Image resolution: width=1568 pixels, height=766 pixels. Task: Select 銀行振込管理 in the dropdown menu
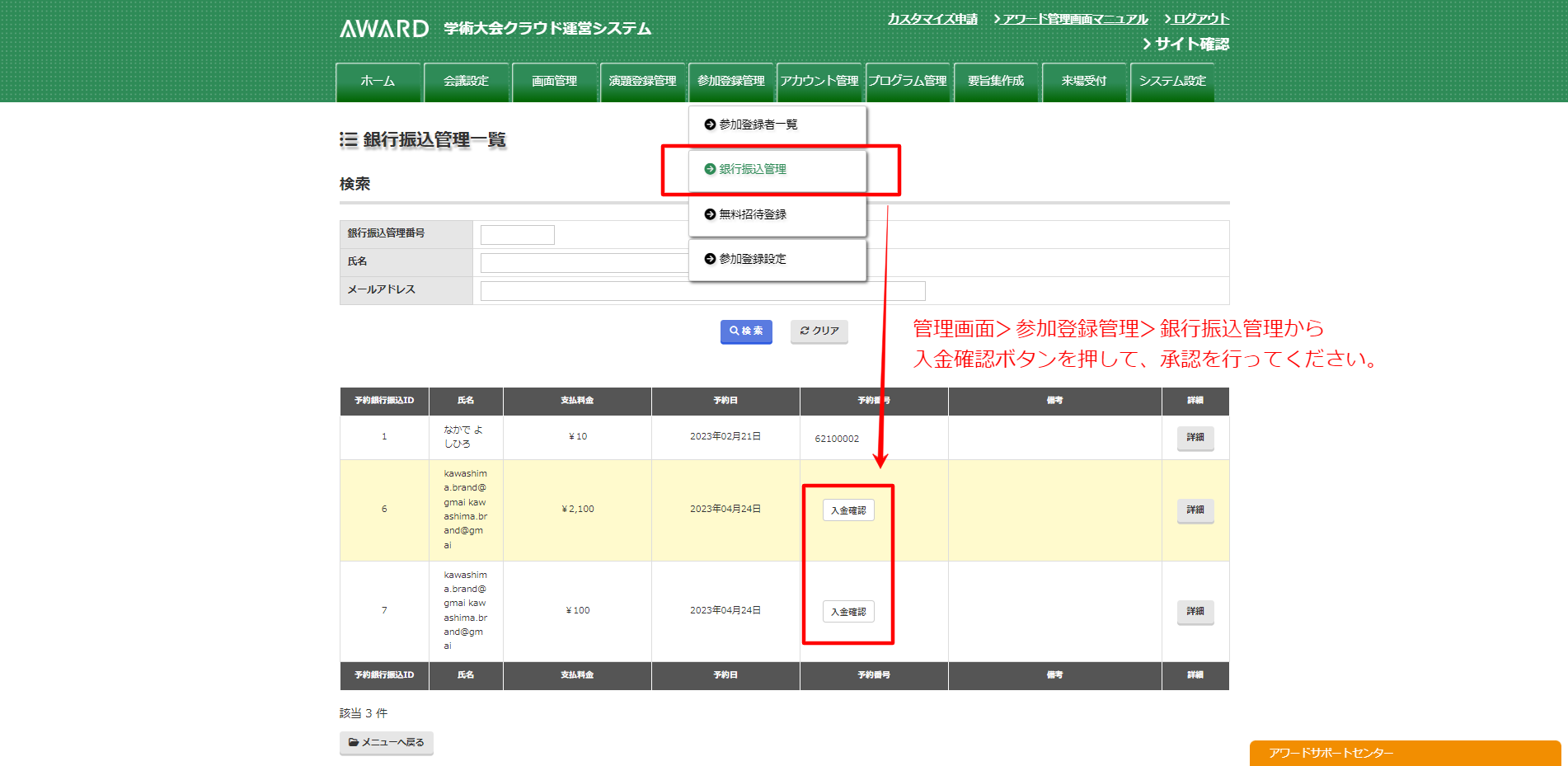[752, 169]
